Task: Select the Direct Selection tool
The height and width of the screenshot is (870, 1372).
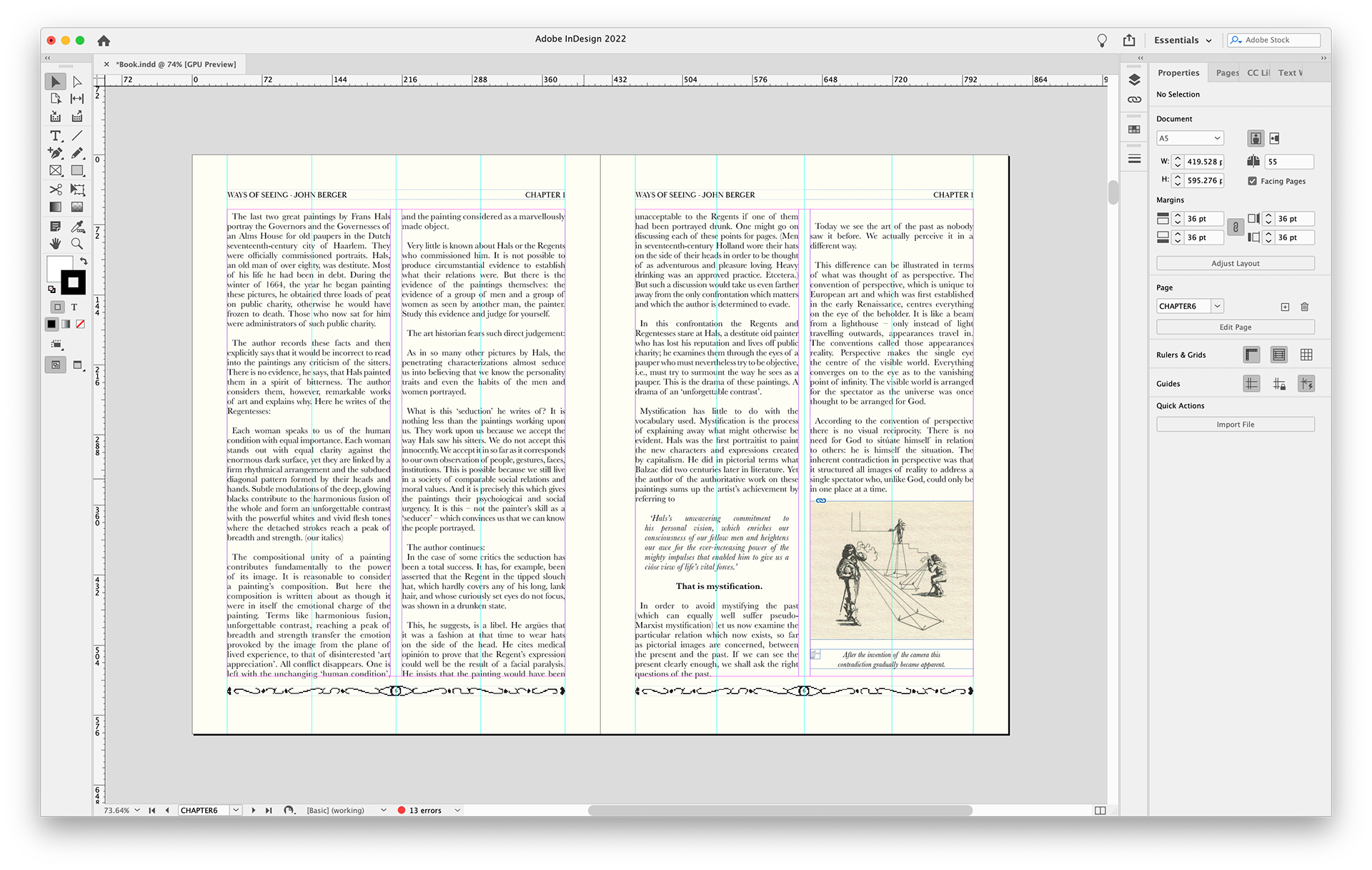Action: (x=77, y=81)
